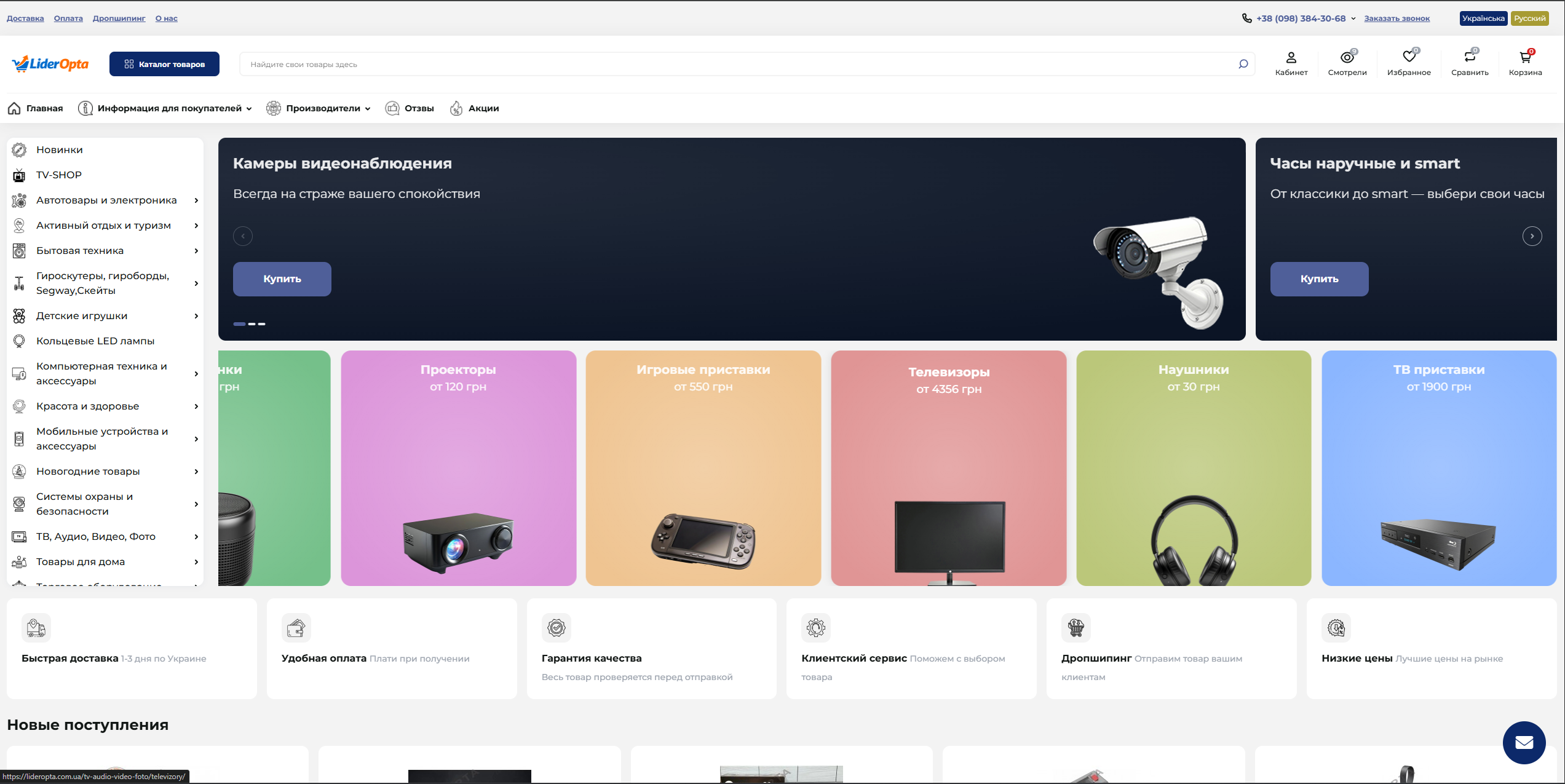Screen dimensions: 1565x784
Task: Expand Мобильные устройства и аксессуары arrow
Action: click(196, 439)
